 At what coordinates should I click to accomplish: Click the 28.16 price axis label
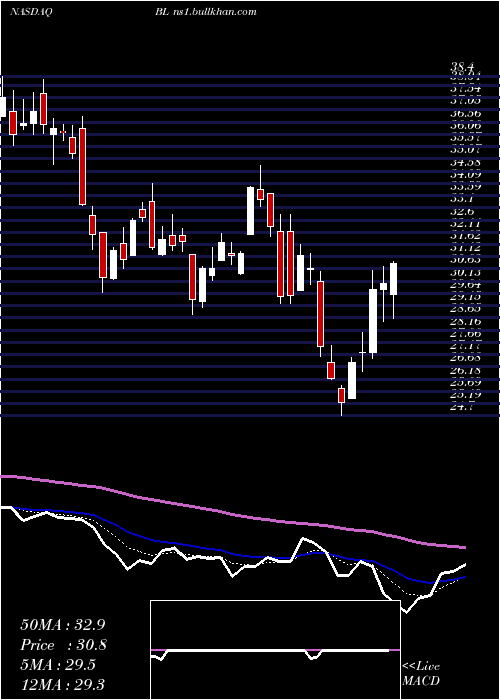[465, 321]
